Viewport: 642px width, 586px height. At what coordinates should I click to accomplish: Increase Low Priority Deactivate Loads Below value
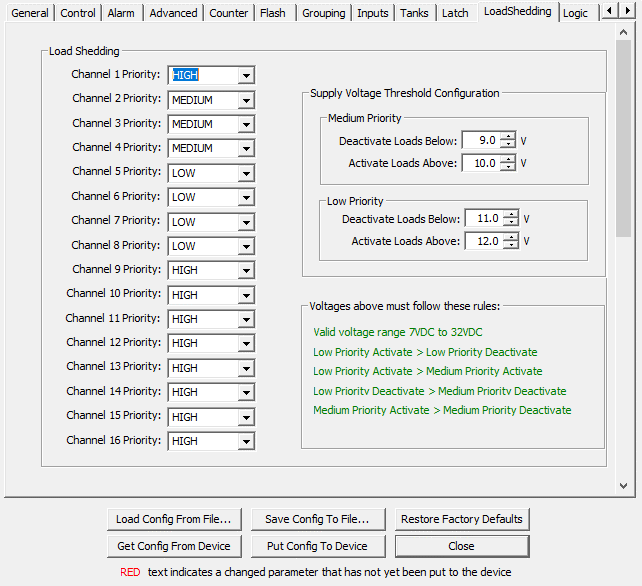(511, 214)
